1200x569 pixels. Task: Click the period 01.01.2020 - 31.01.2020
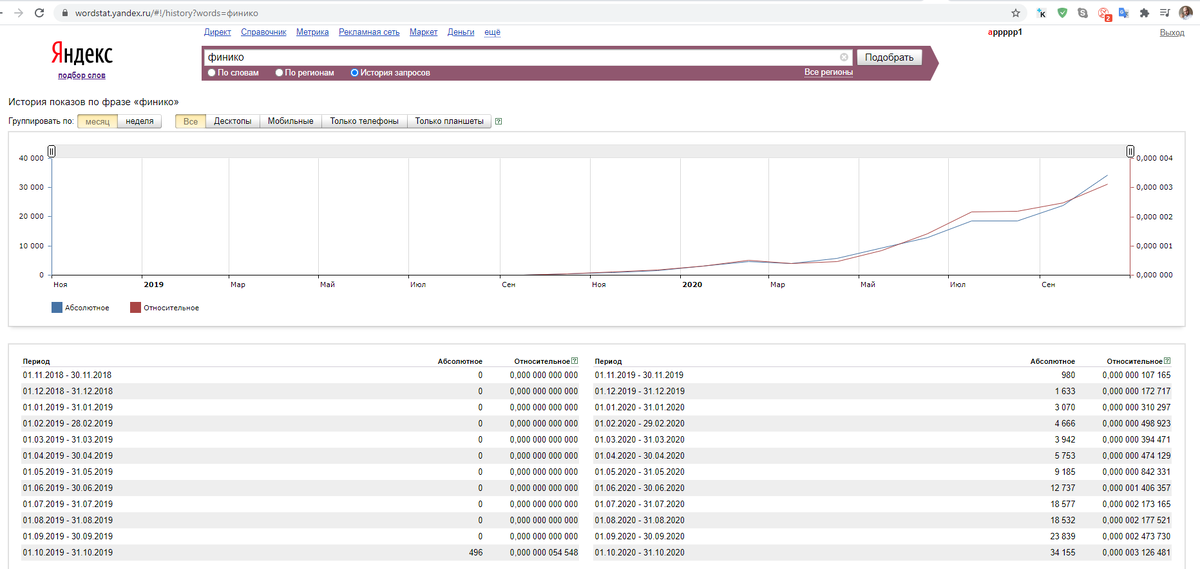640,407
